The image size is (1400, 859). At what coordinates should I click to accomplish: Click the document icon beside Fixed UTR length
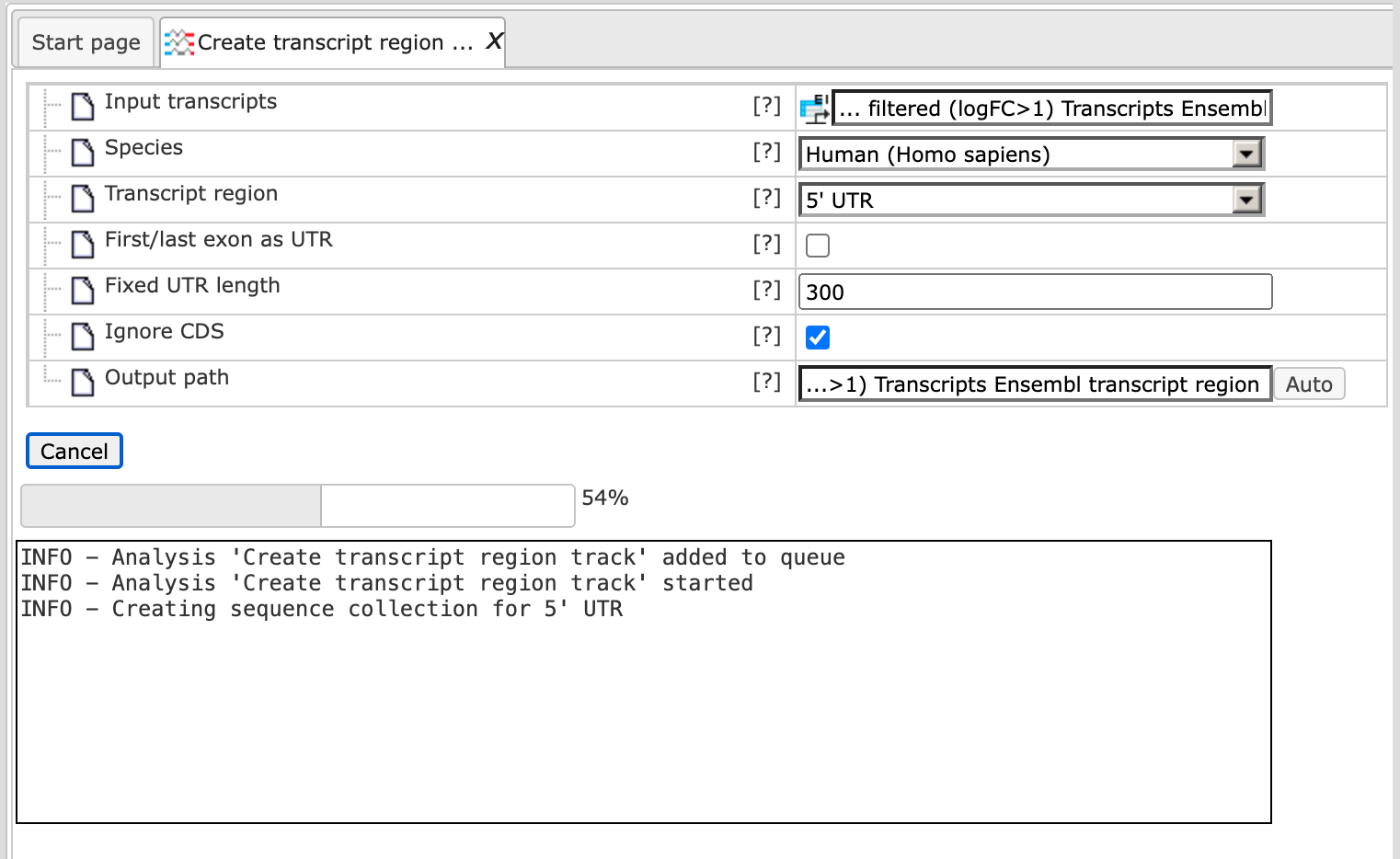tap(83, 291)
